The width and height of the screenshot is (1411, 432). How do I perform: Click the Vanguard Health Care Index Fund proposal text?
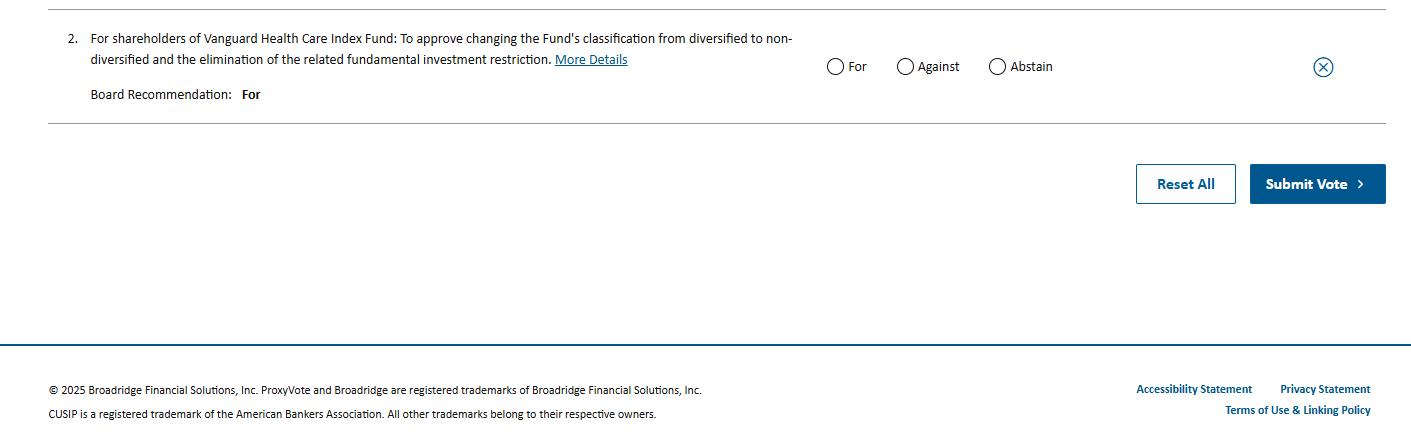[x=441, y=49]
